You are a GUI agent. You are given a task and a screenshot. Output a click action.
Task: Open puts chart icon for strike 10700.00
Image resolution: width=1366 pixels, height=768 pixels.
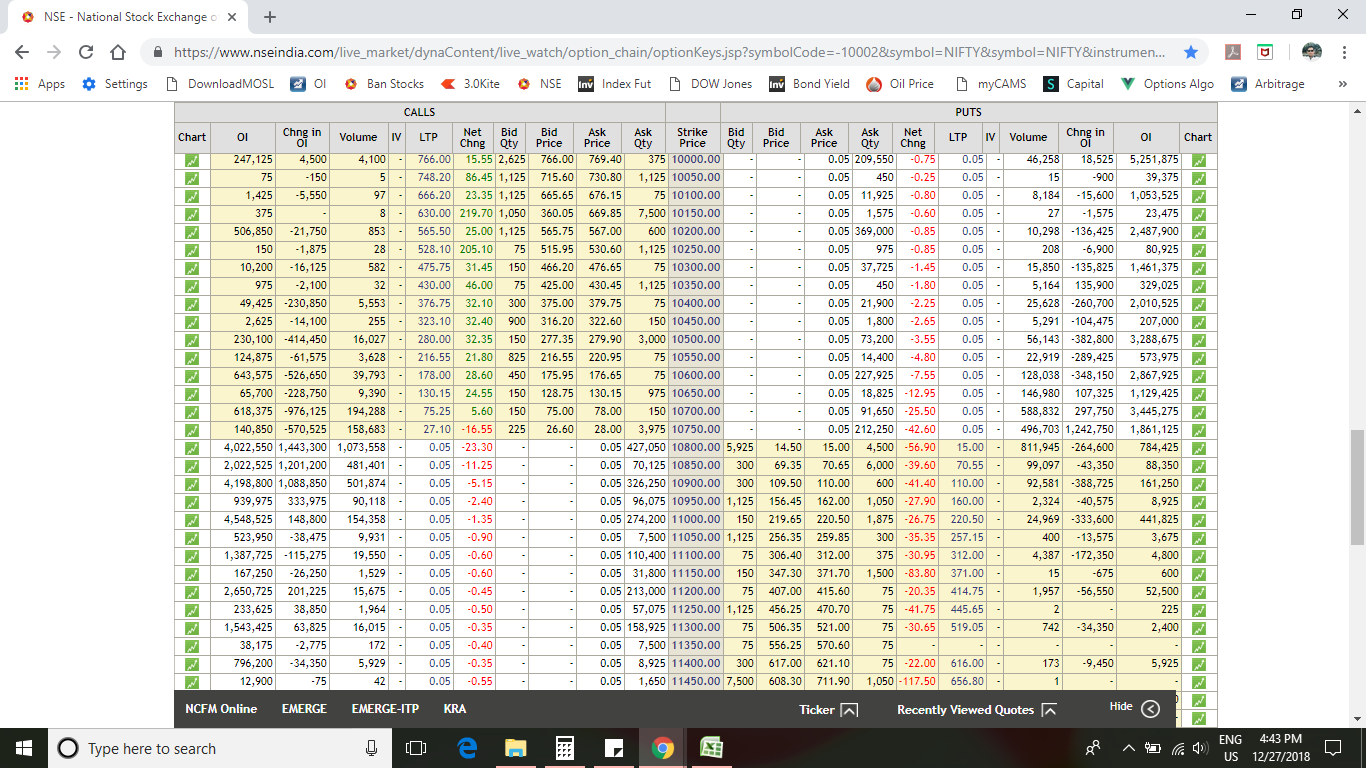point(1198,412)
